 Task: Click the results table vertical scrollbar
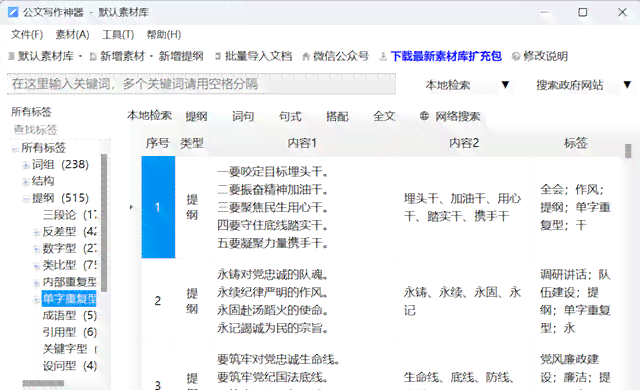point(628,151)
